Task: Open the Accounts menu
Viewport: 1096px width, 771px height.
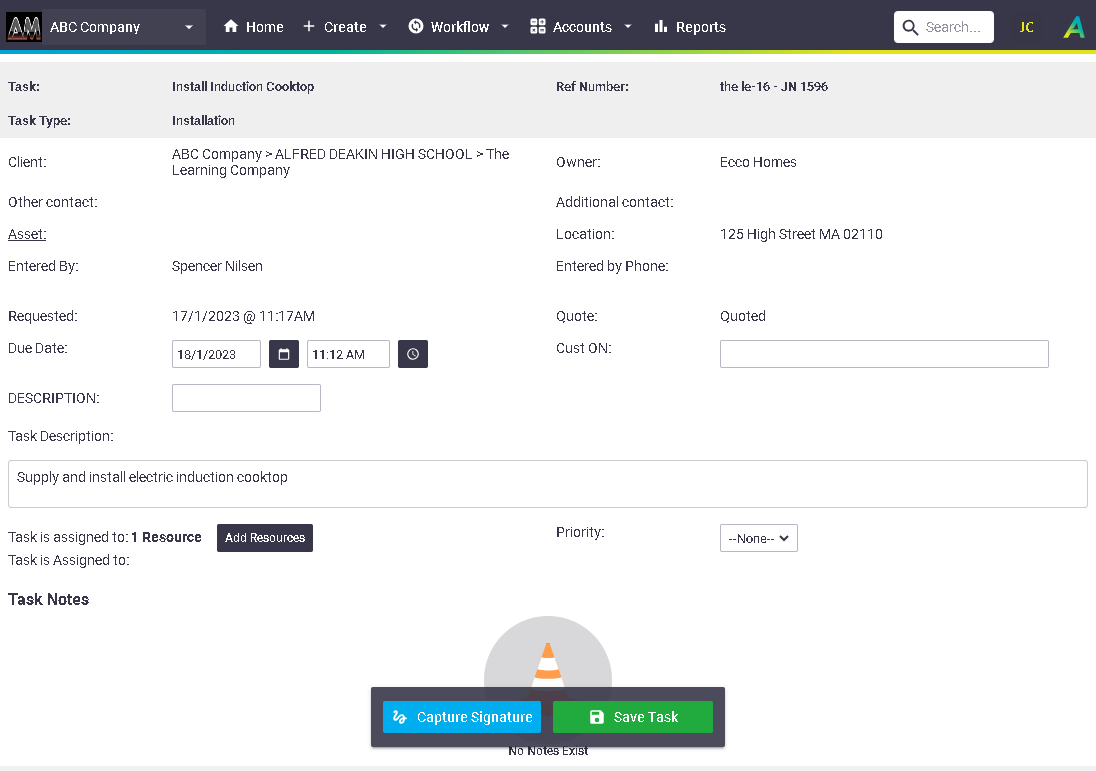Action: [x=581, y=27]
